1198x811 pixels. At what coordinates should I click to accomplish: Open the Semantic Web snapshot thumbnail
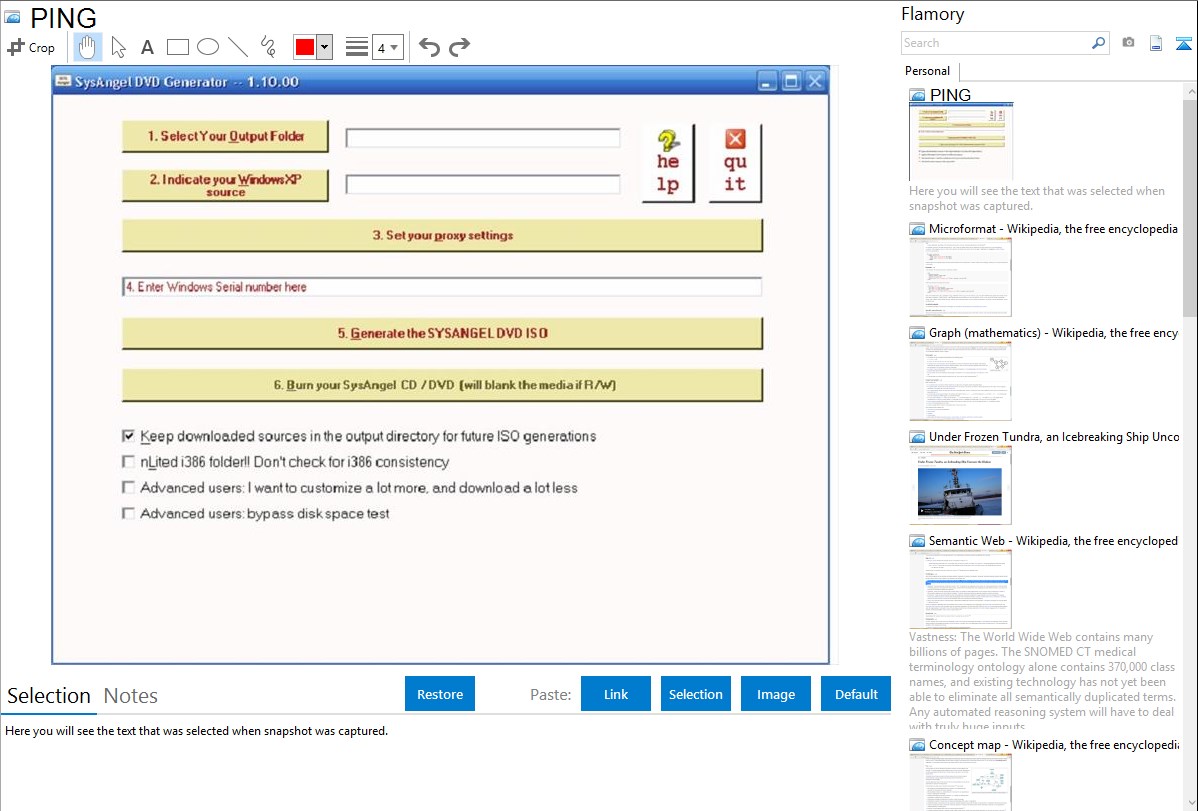tap(960, 589)
